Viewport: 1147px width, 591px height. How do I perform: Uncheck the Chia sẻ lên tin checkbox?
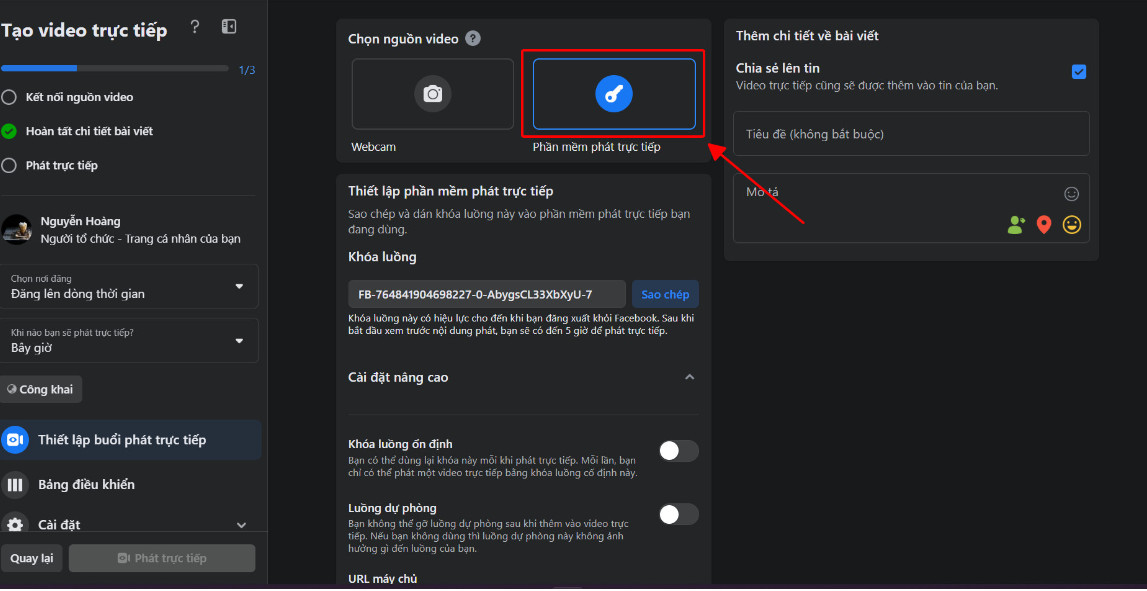click(x=1079, y=72)
